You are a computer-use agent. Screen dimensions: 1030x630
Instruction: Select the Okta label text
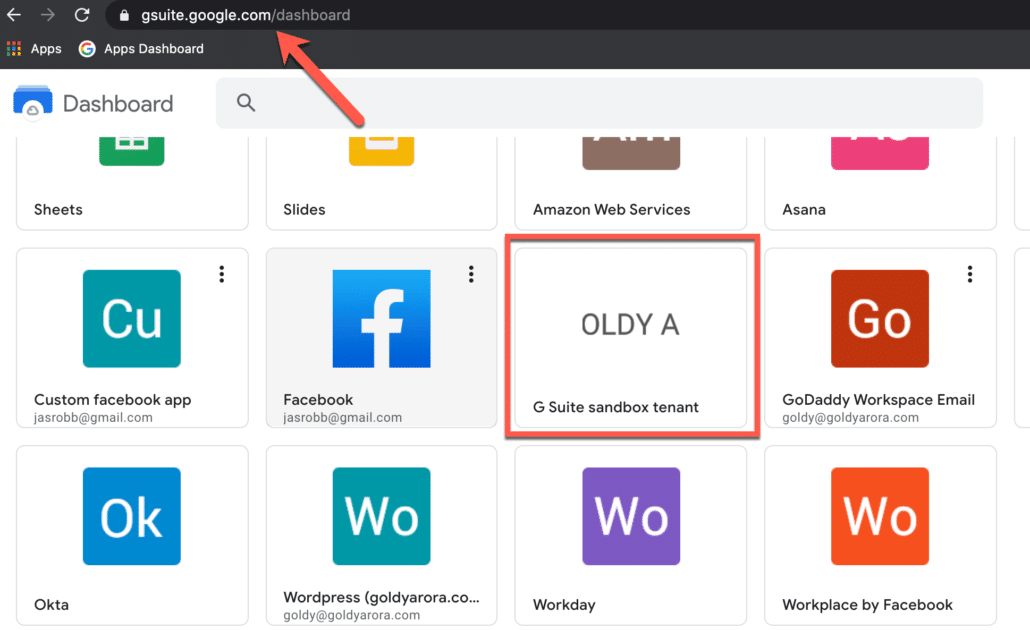[51, 604]
